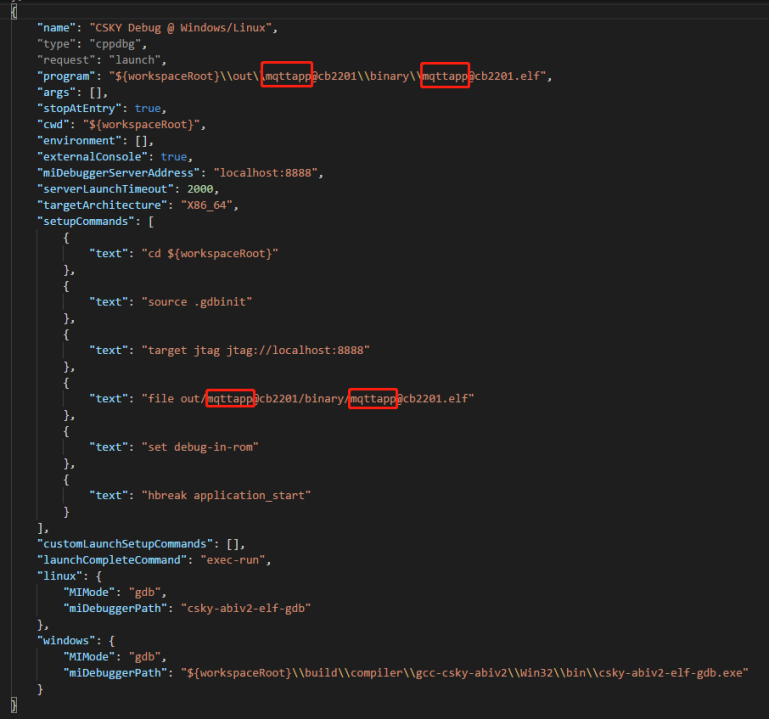The image size is (770, 720).
Task: Click the program path string ending in mqttapp@cb2201.elf
Action: point(328,77)
